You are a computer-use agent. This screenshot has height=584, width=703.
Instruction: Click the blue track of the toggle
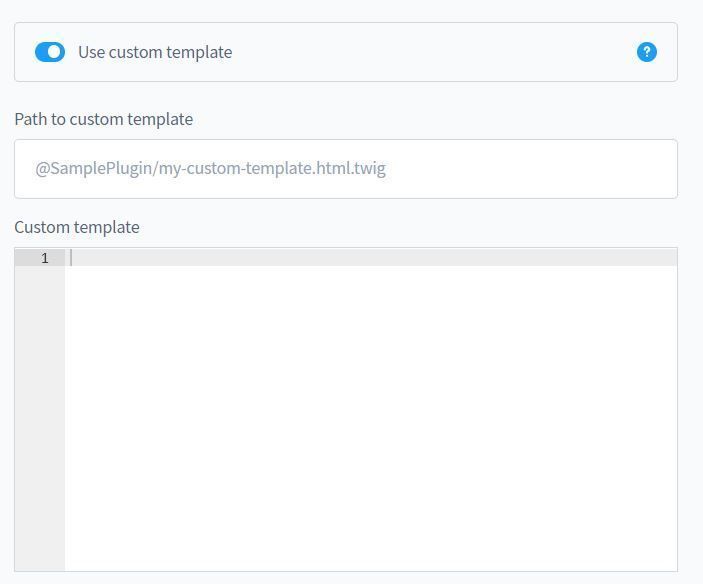click(x=41, y=52)
